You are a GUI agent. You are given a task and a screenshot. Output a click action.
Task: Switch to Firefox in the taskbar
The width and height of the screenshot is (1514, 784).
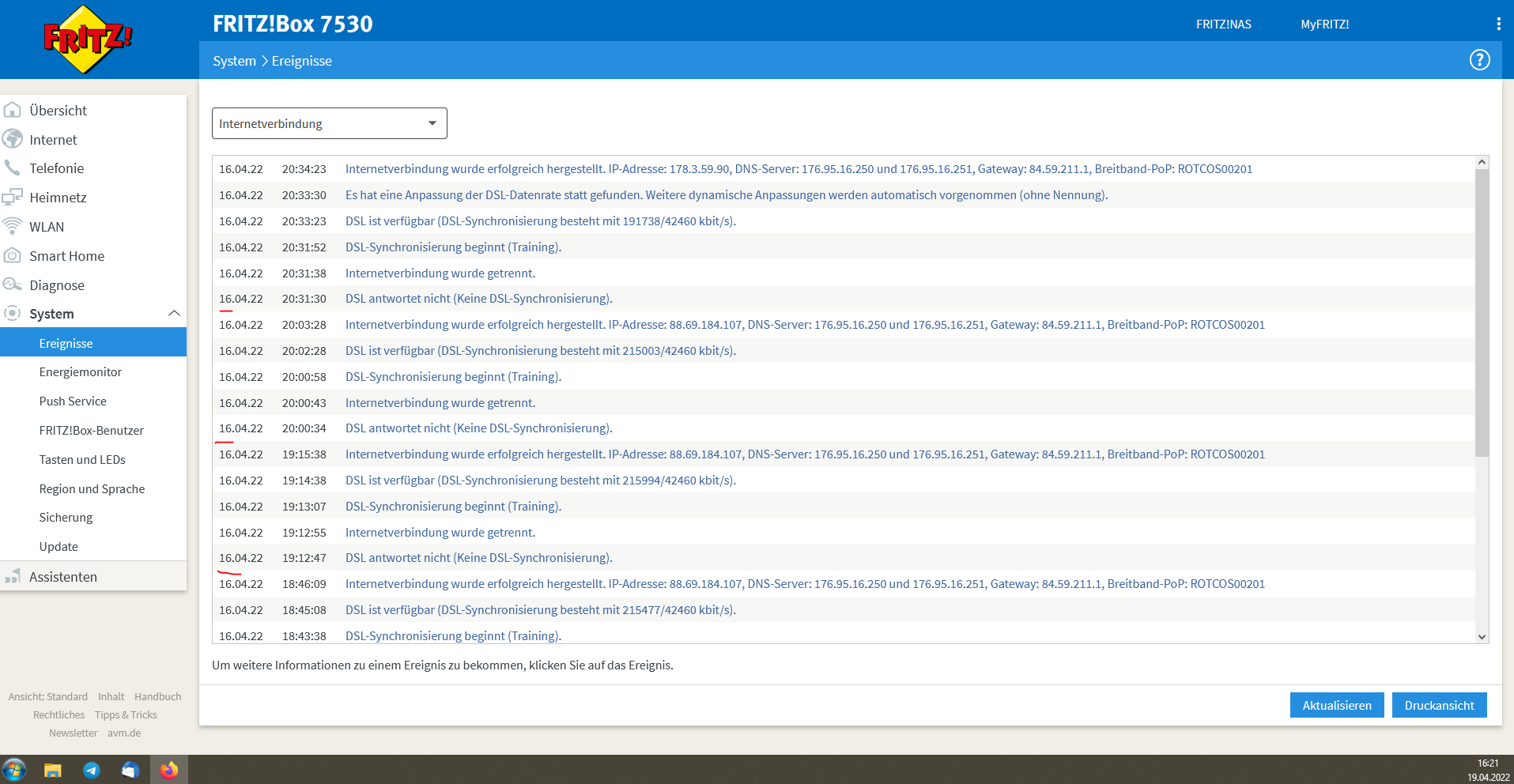pos(169,770)
